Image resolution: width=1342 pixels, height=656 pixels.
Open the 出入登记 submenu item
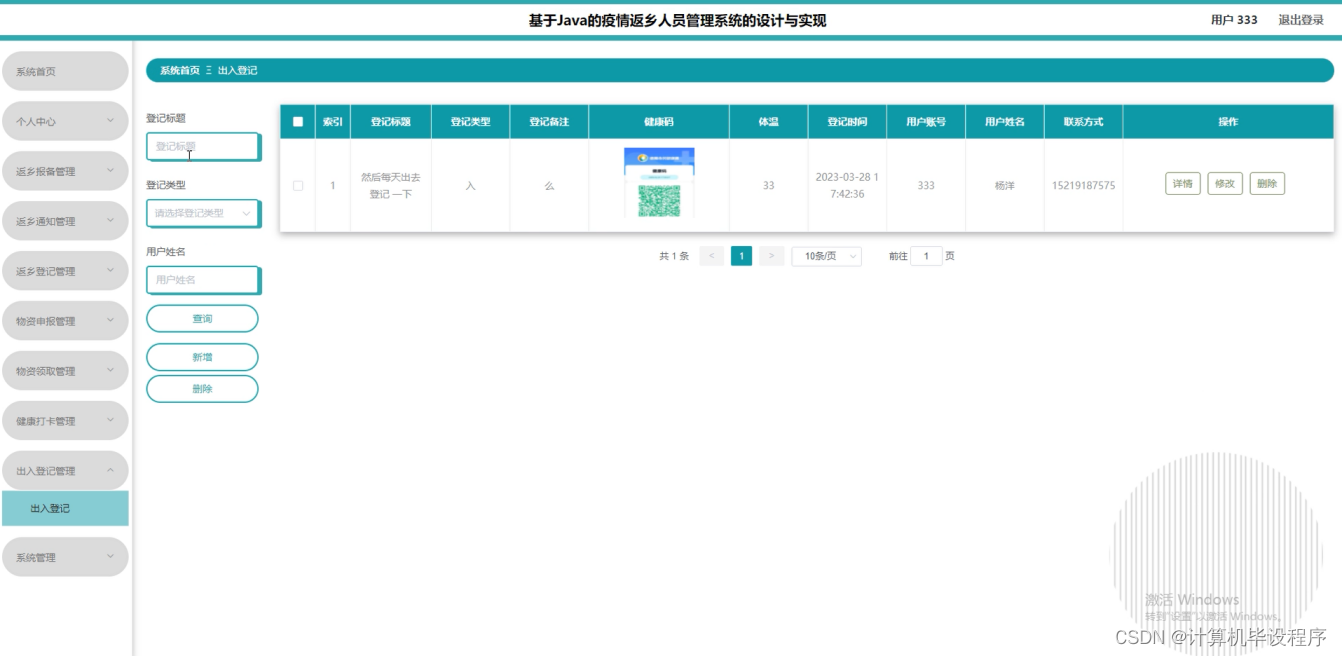coord(66,508)
